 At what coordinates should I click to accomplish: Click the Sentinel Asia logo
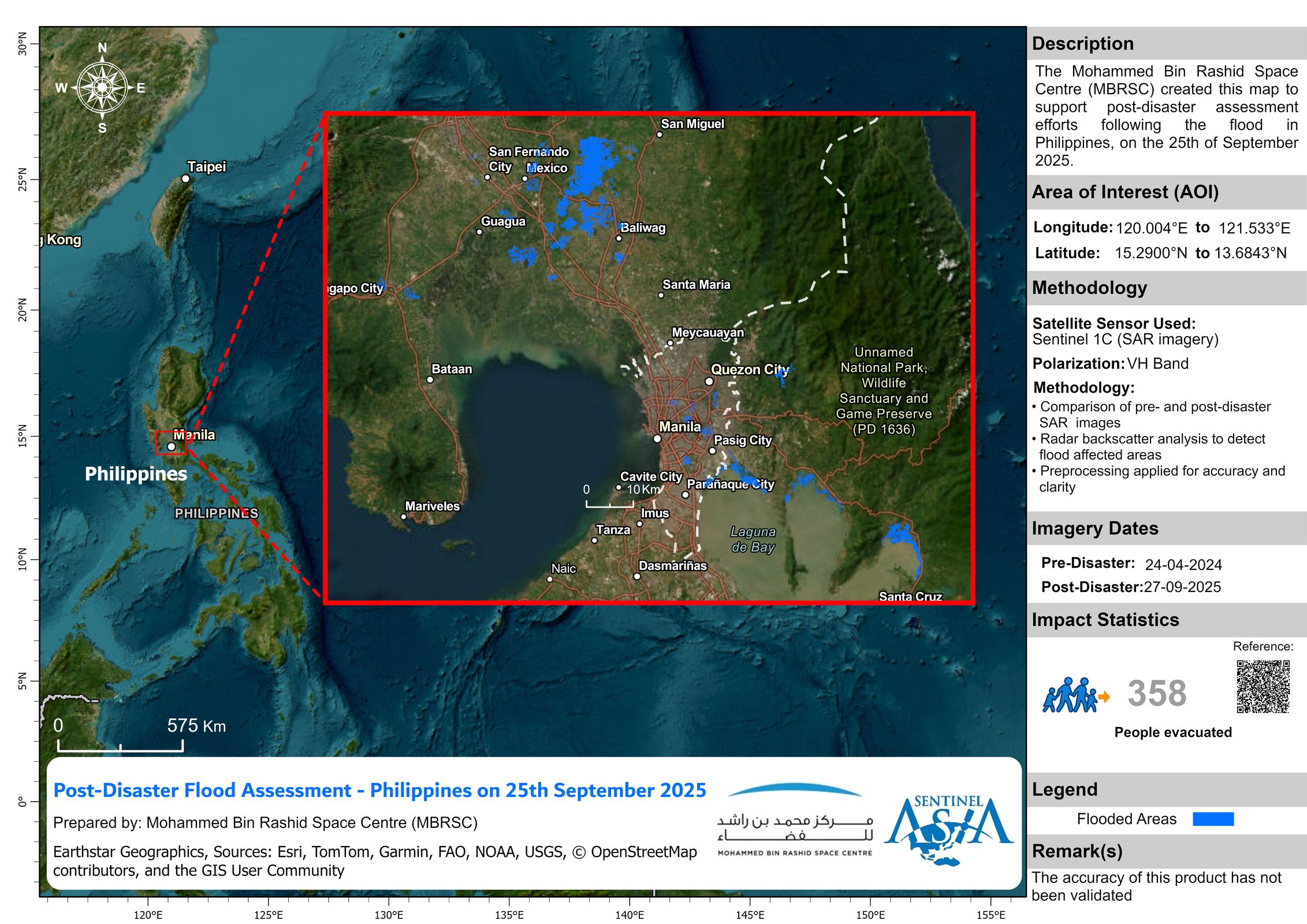(x=948, y=830)
